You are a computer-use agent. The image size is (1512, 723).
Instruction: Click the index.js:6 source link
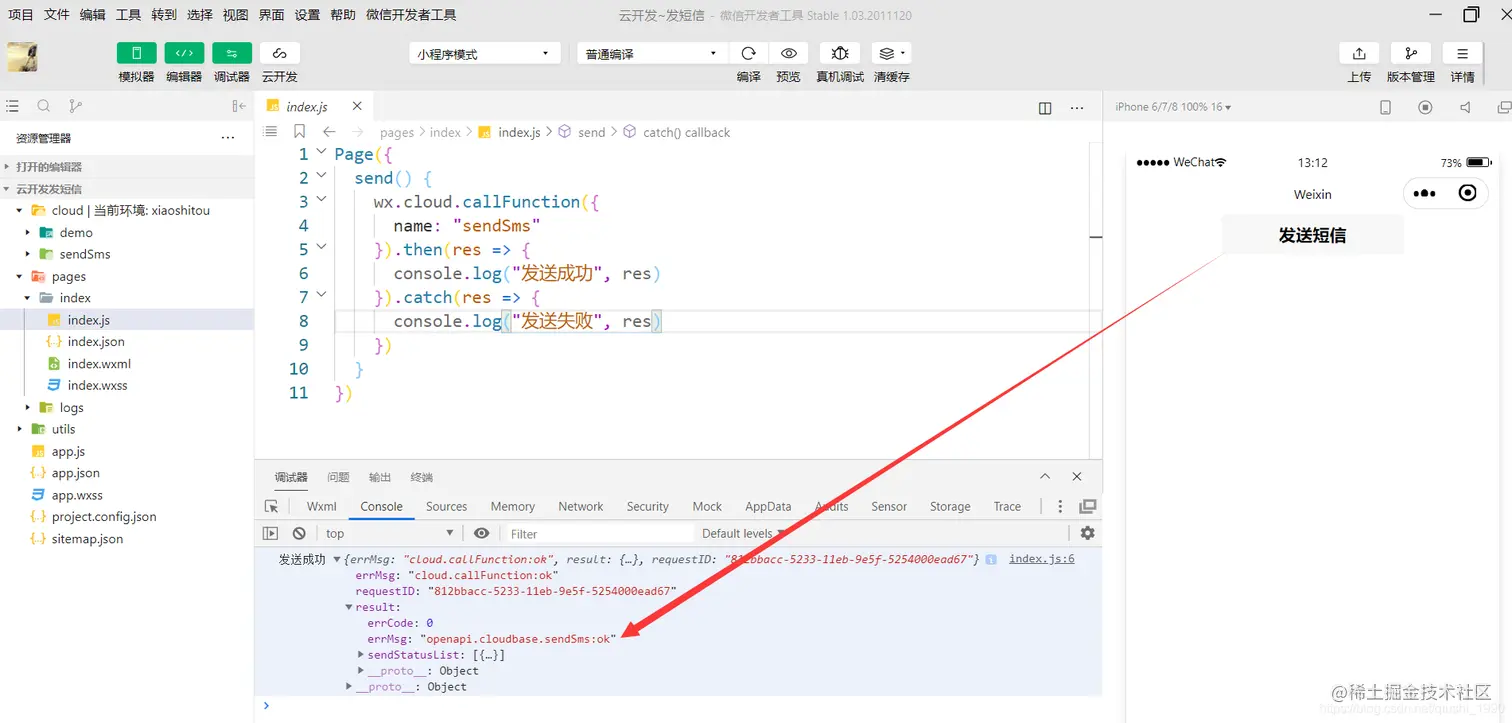click(x=1042, y=559)
